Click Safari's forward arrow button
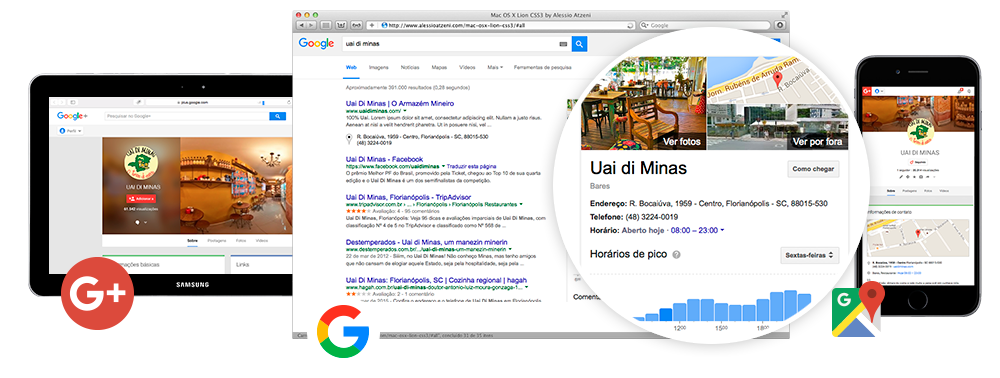1000x378 pixels. pos(311,25)
